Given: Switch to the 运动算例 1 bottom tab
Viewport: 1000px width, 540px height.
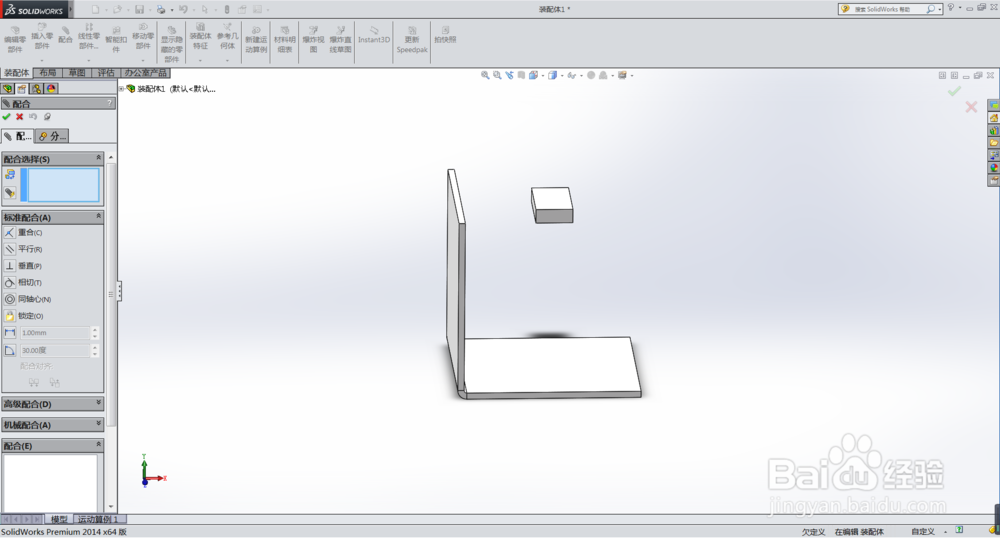Looking at the screenshot, I should click(99, 519).
